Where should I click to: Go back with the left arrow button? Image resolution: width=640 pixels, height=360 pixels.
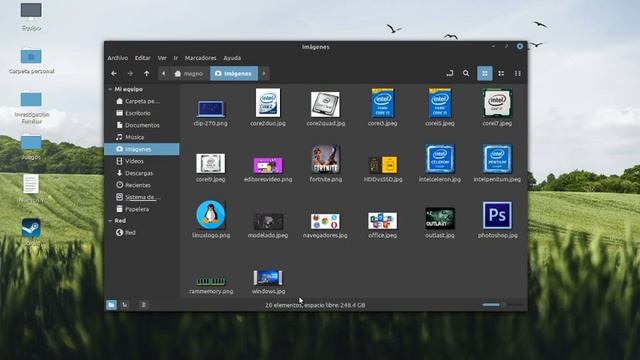coord(114,73)
